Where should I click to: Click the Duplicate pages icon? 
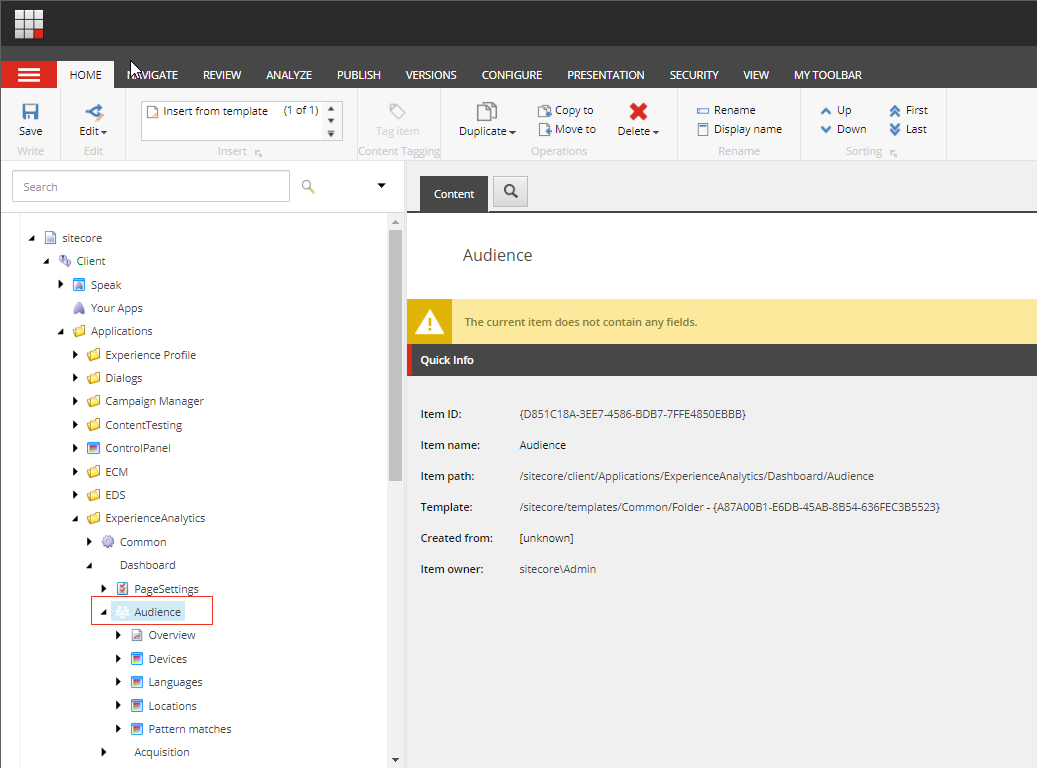click(487, 111)
